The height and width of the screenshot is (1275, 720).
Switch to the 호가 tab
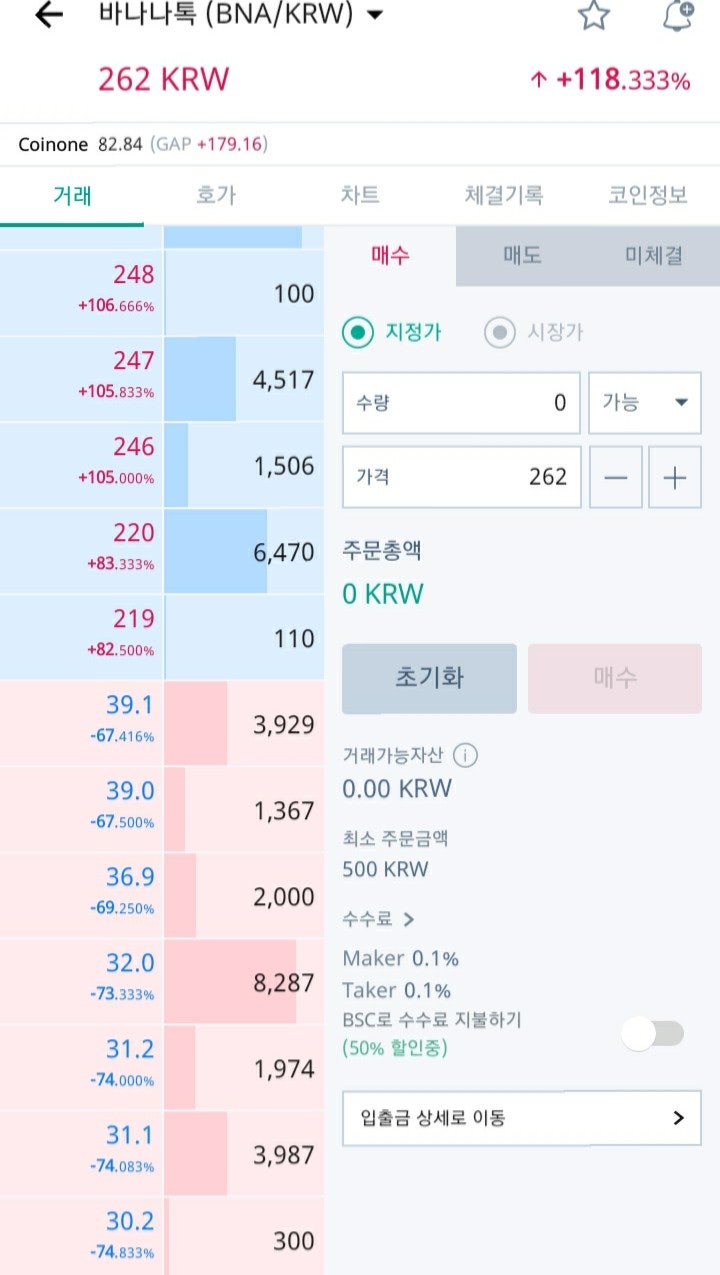(216, 196)
